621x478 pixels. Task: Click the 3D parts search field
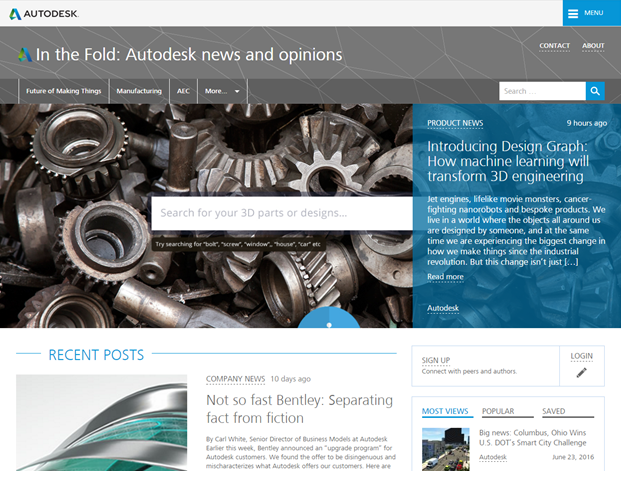282,213
